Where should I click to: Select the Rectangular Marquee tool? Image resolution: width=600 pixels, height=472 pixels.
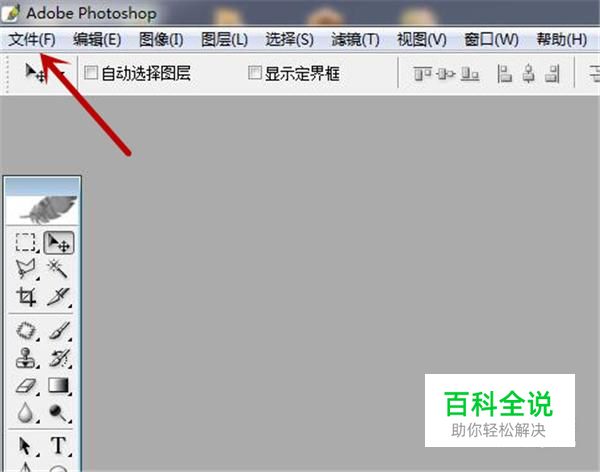point(26,243)
